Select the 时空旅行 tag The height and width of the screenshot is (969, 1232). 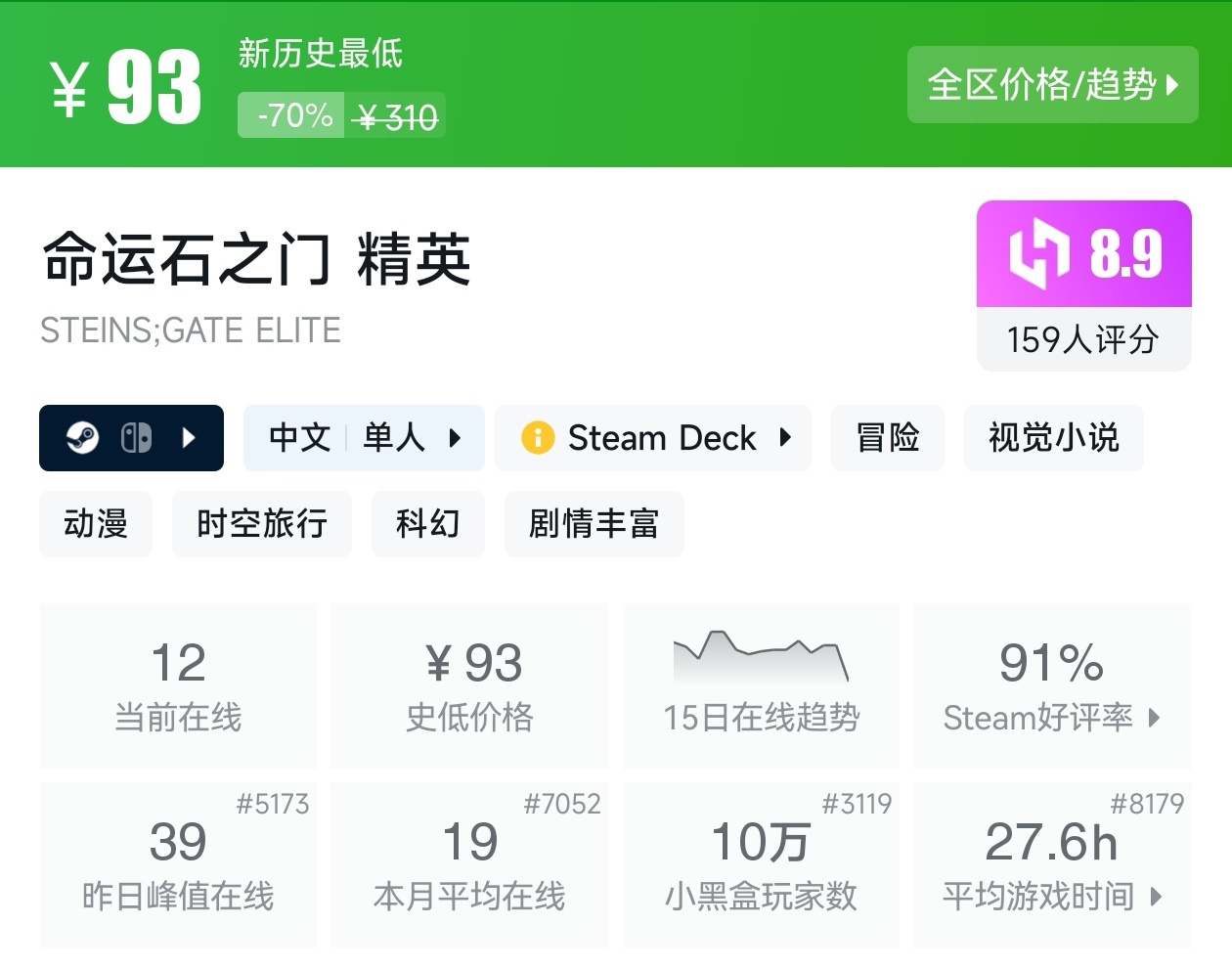(261, 524)
